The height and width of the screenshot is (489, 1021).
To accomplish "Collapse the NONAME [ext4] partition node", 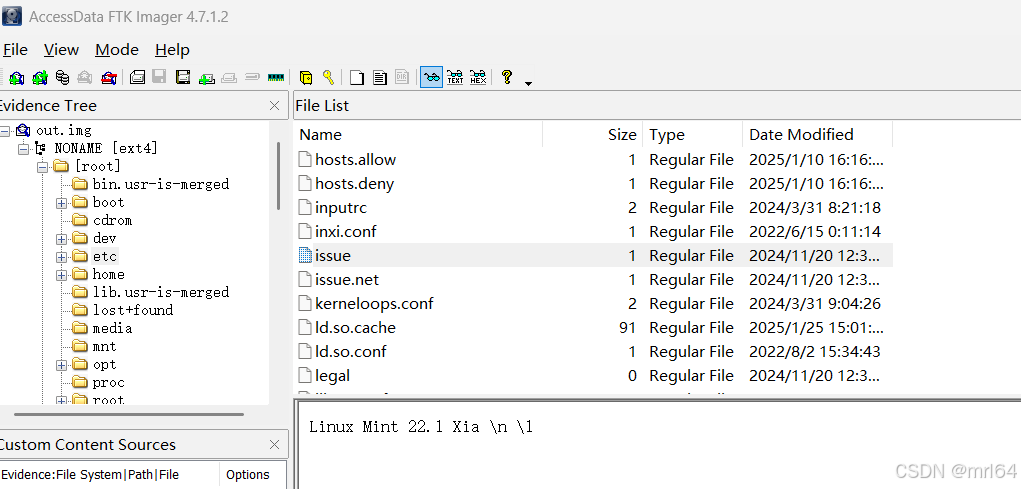I will point(24,148).
